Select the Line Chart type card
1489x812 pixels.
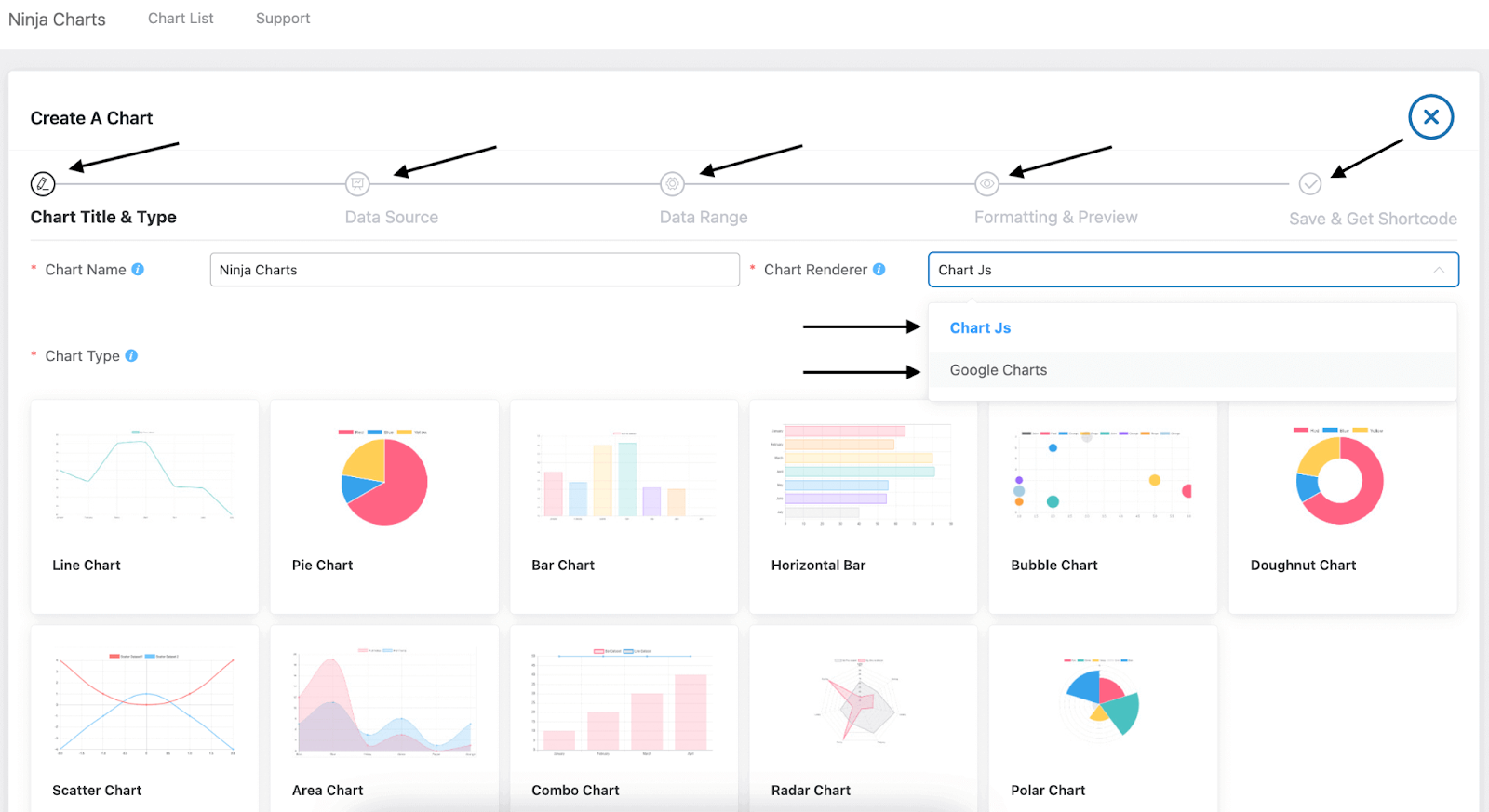[144, 507]
